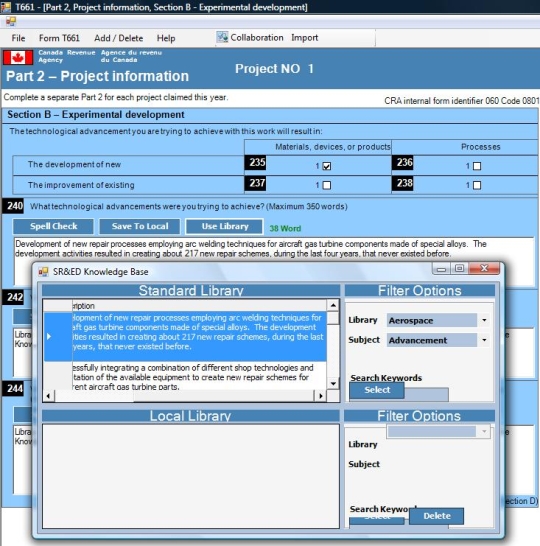
Task: Click into the technological advancements text box
Action: tap(274, 249)
